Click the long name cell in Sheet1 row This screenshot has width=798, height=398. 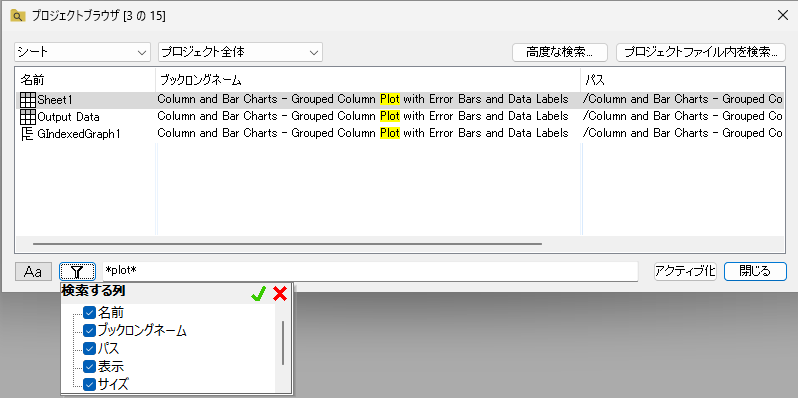click(x=363, y=99)
